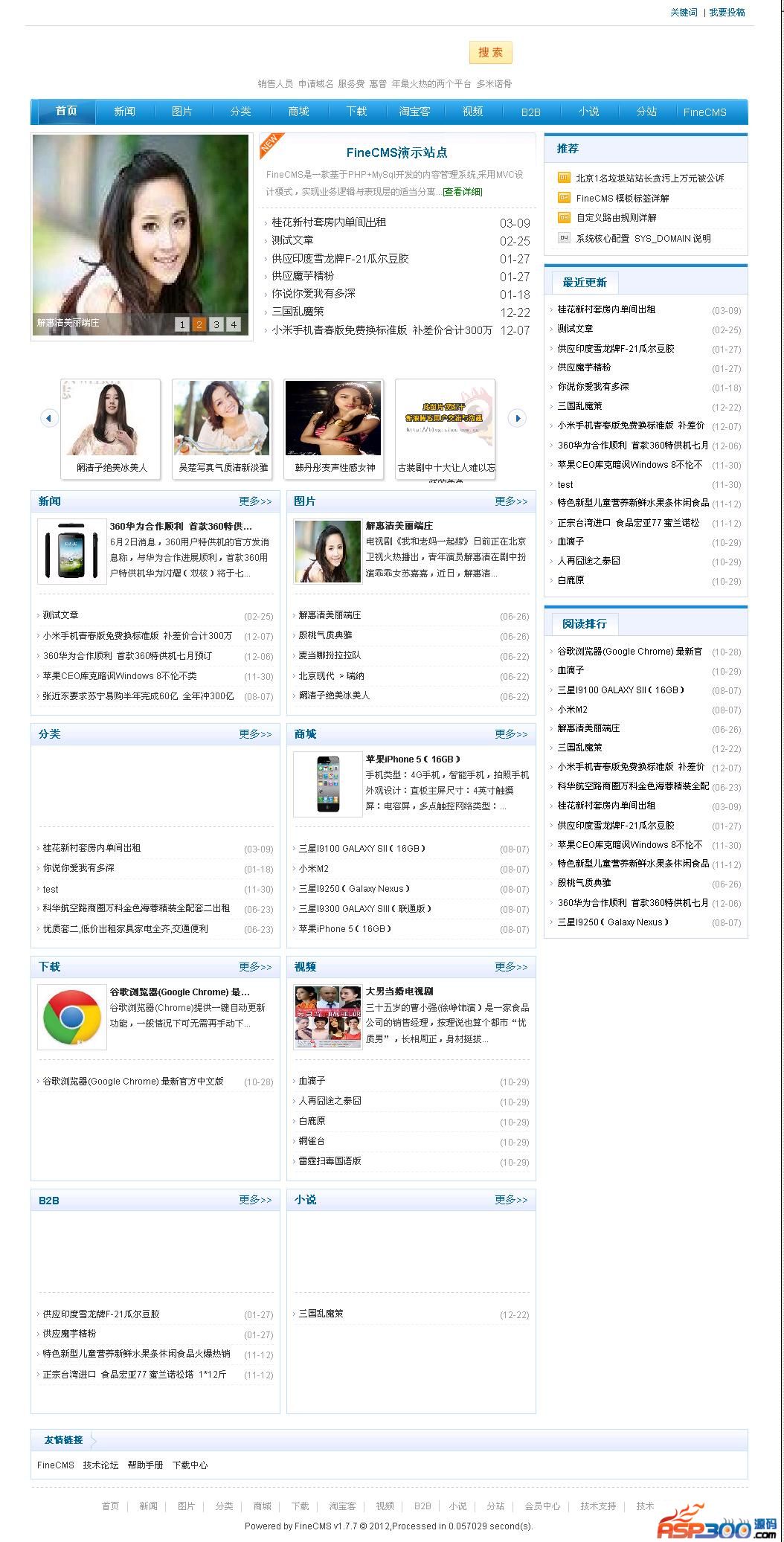Open 下载中心 friend link

click(x=190, y=1465)
